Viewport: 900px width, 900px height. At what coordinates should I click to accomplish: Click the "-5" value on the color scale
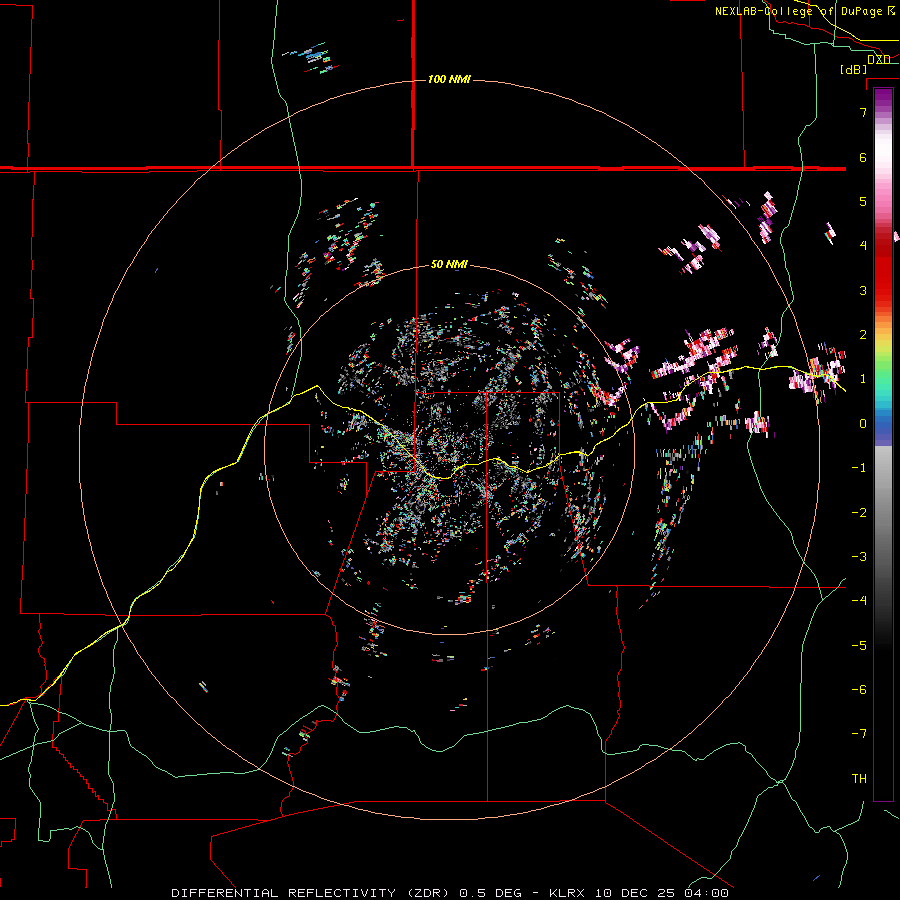pos(859,646)
